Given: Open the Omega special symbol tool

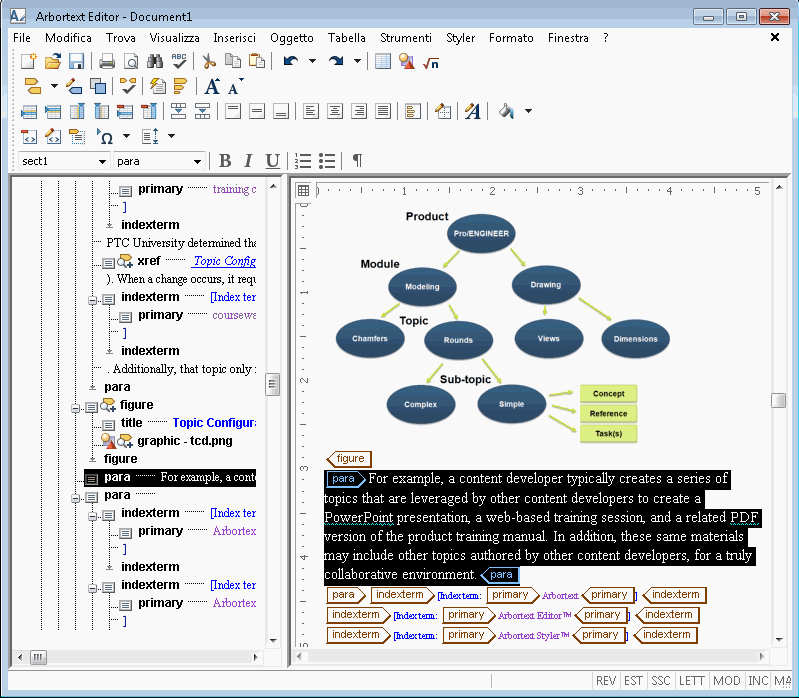Looking at the screenshot, I should tap(105, 137).
